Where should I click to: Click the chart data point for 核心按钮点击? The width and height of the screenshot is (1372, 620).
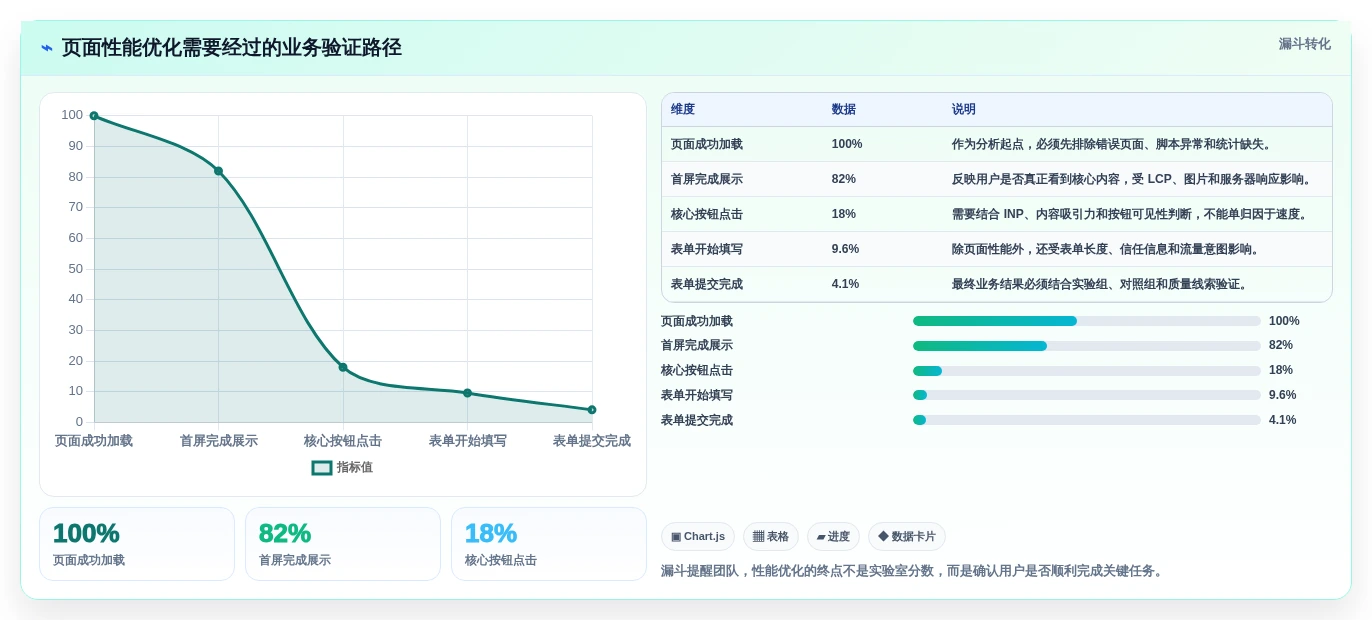pos(343,367)
